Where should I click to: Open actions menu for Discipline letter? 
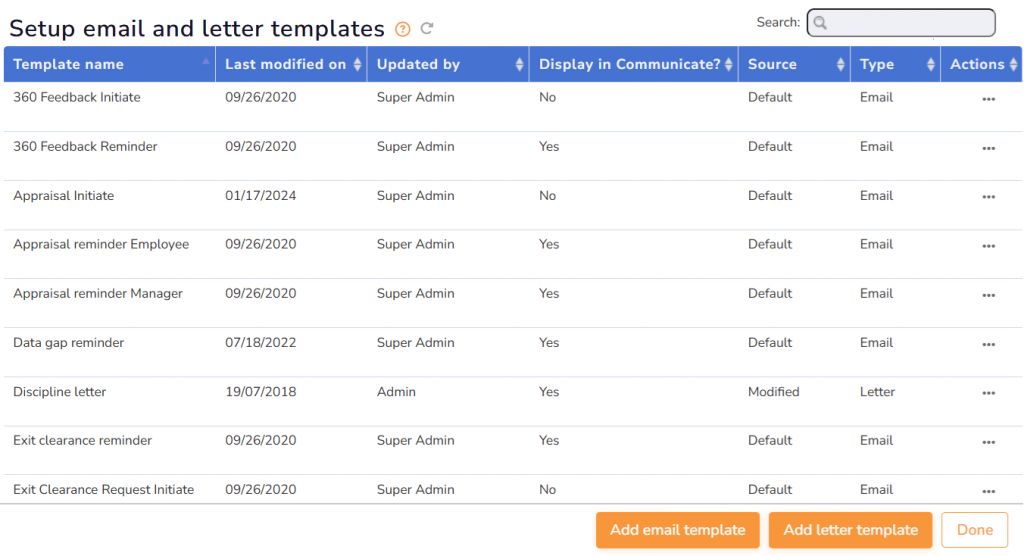pos(988,393)
